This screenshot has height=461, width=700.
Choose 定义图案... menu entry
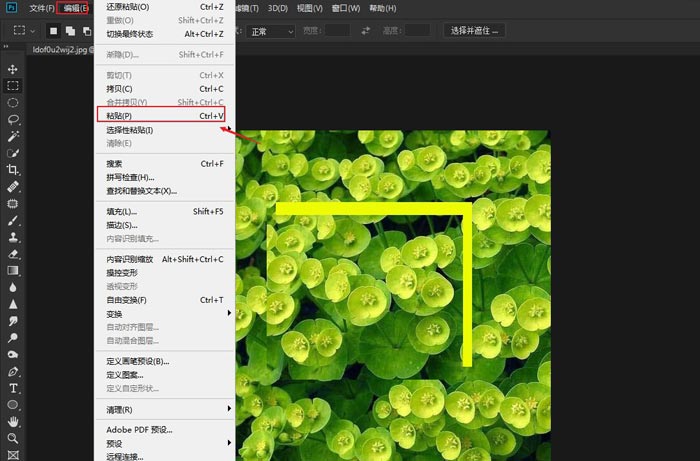click(x=165, y=375)
